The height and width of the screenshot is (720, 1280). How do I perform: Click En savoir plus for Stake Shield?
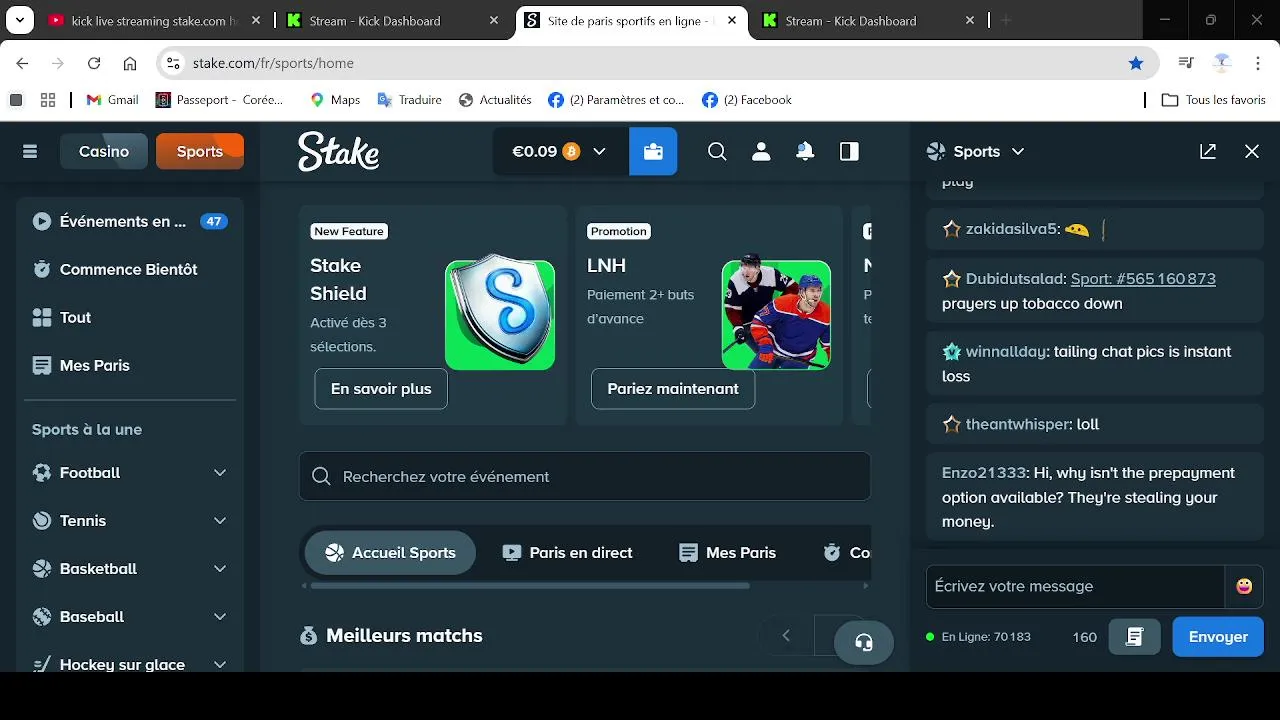(381, 388)
